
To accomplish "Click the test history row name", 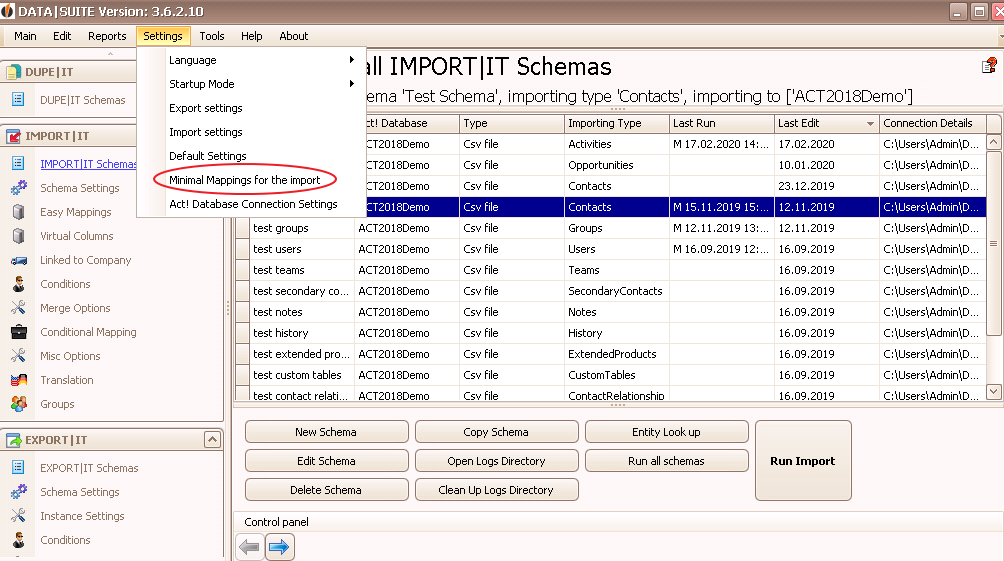I will [x=280, y=333].
